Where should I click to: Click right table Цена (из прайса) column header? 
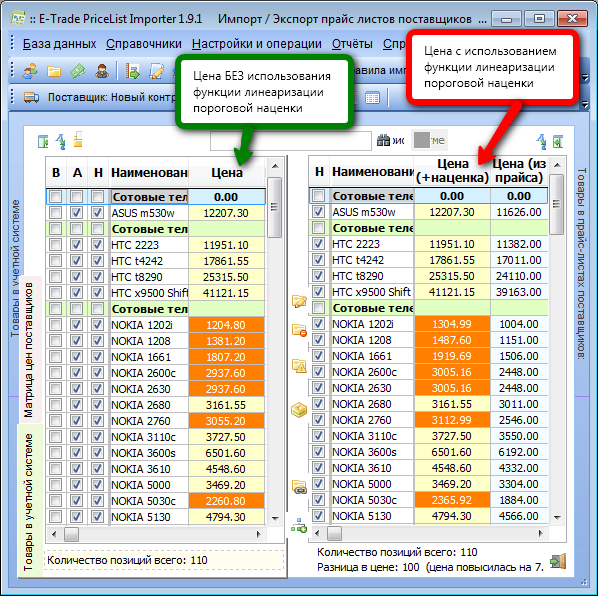tap(519, 170)
